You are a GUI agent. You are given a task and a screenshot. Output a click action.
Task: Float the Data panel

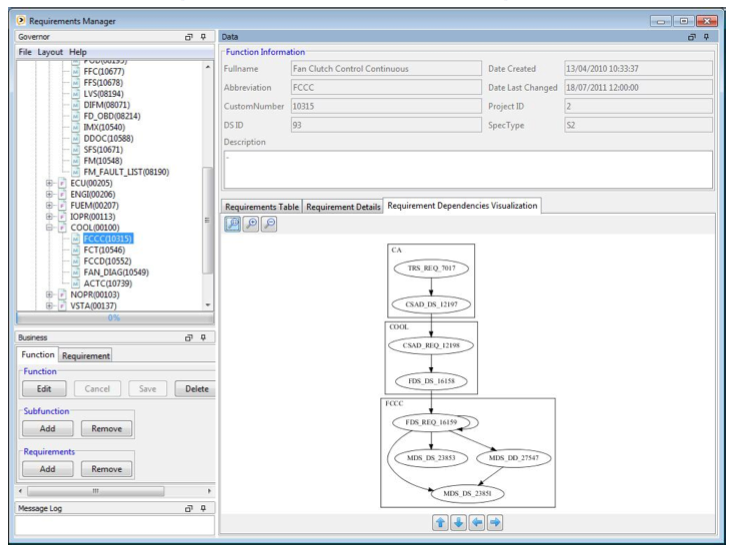(692, 37)
